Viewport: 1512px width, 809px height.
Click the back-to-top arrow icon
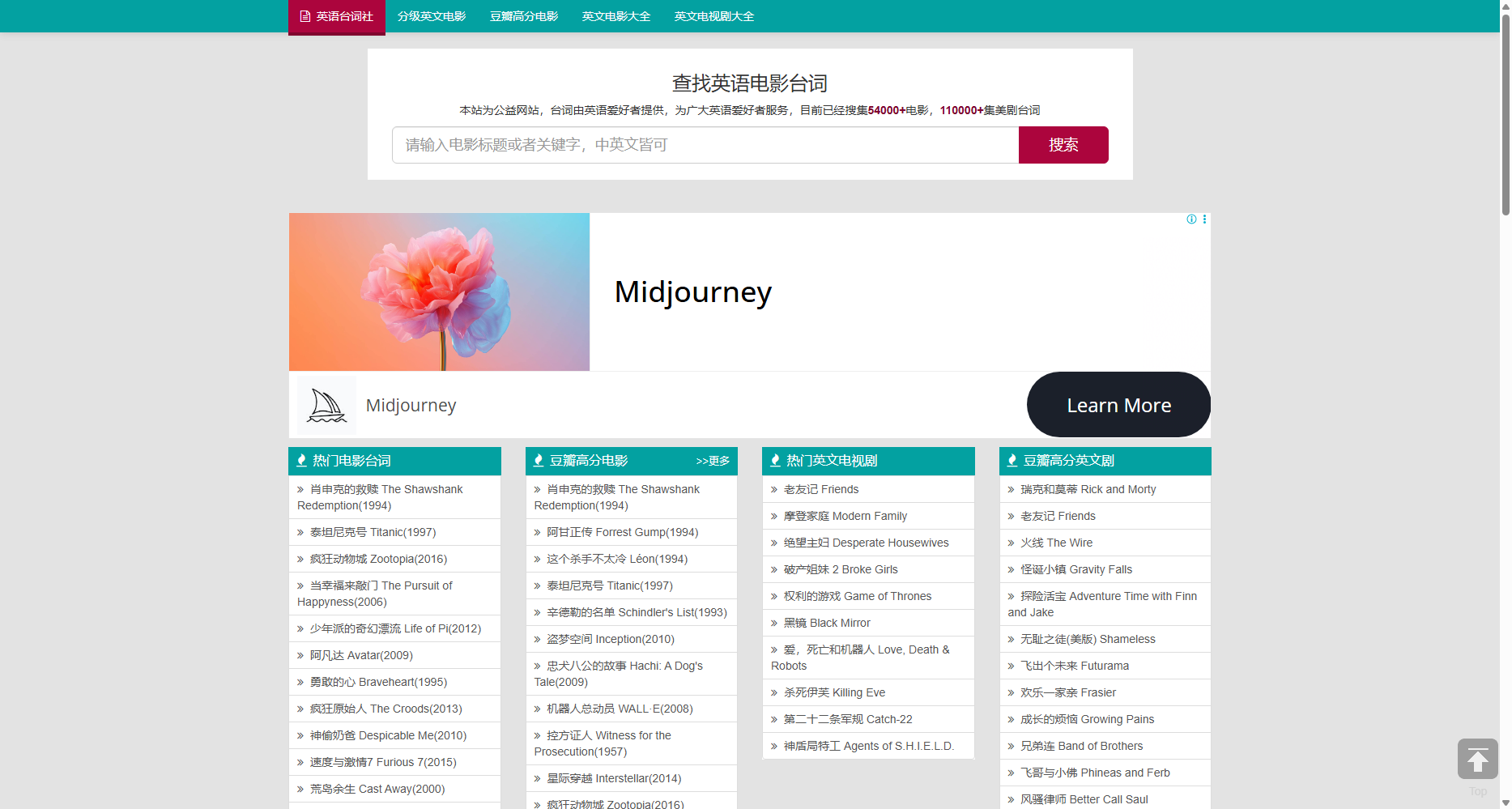tap(1477, 759)
